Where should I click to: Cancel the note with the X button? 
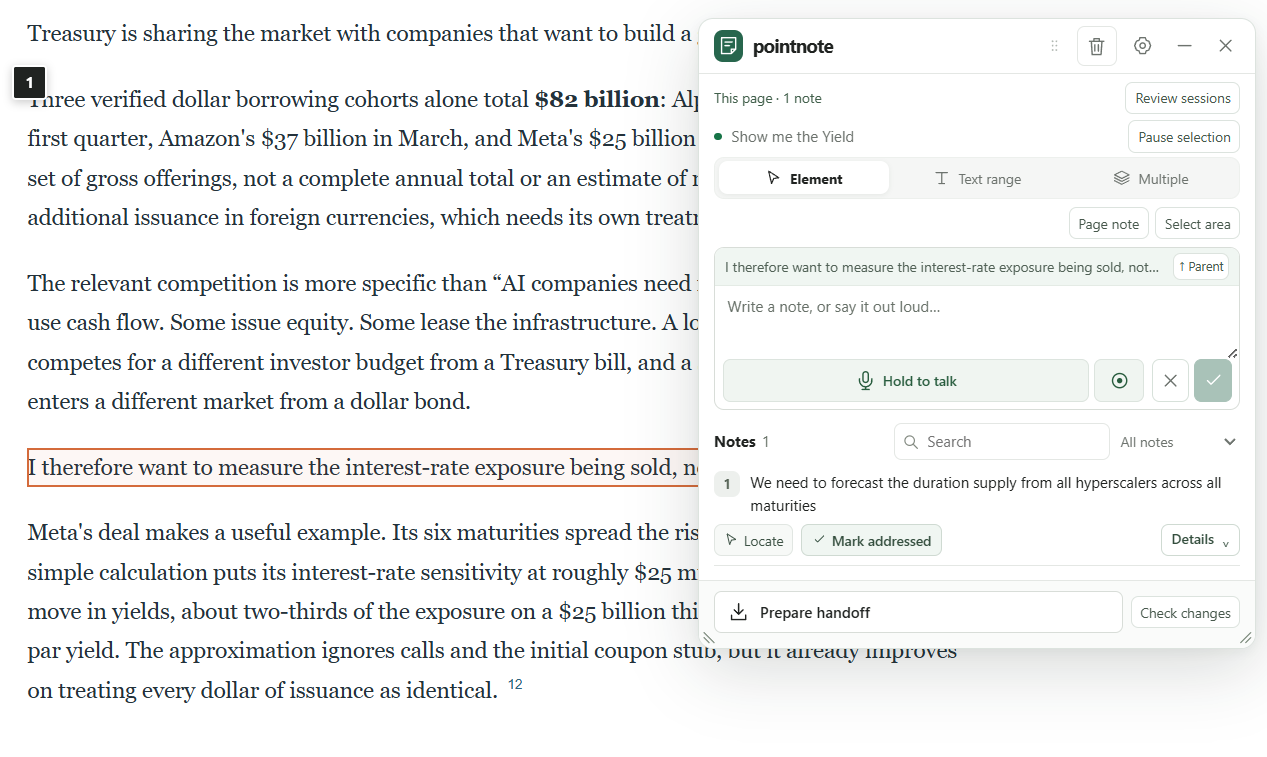coord(1170,381)
